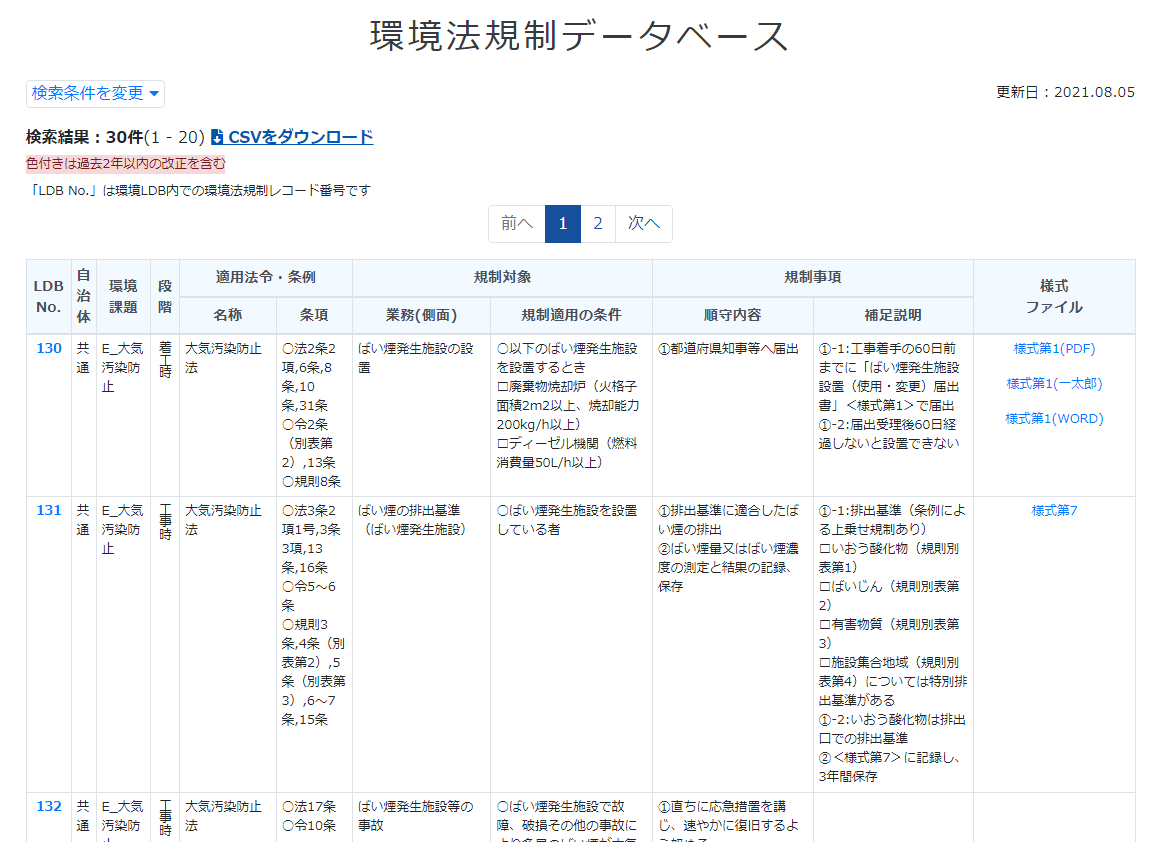Viewport: 1168px width, 842px height.
Task: Expand the search condition panel chevron
Action: click(155, 94)
